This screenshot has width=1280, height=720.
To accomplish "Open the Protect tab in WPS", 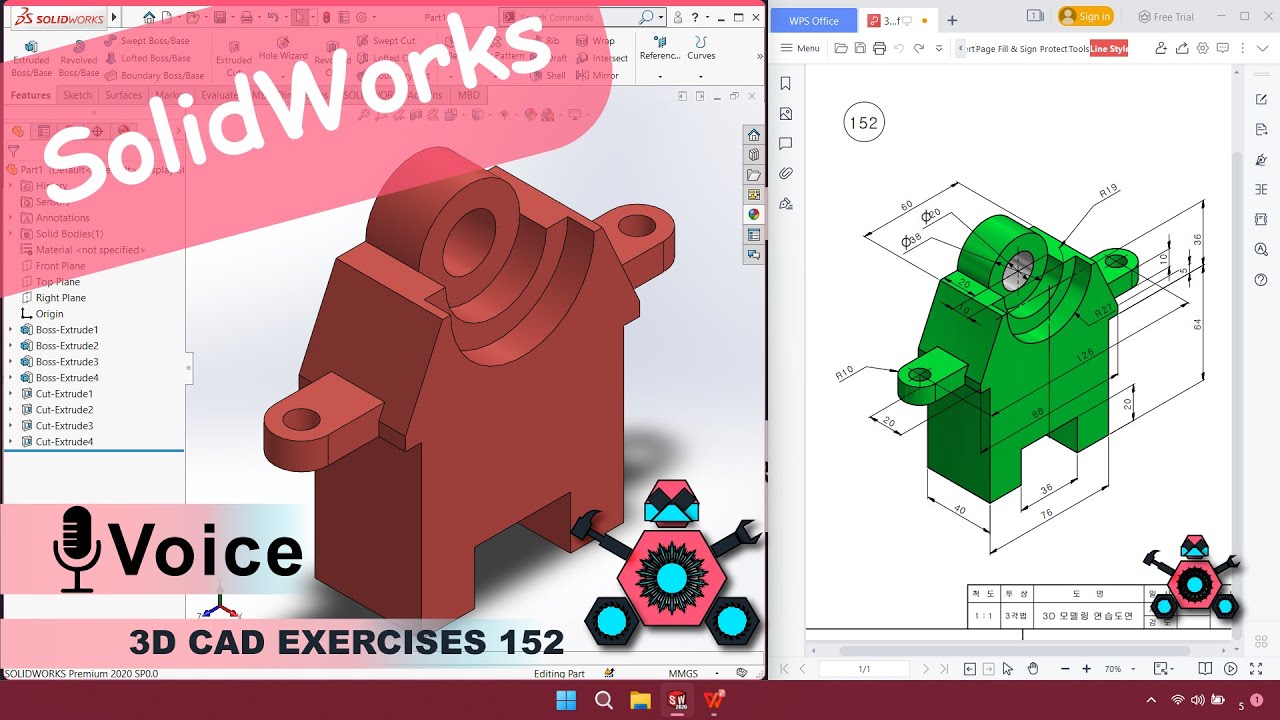I will point(1053,49).
